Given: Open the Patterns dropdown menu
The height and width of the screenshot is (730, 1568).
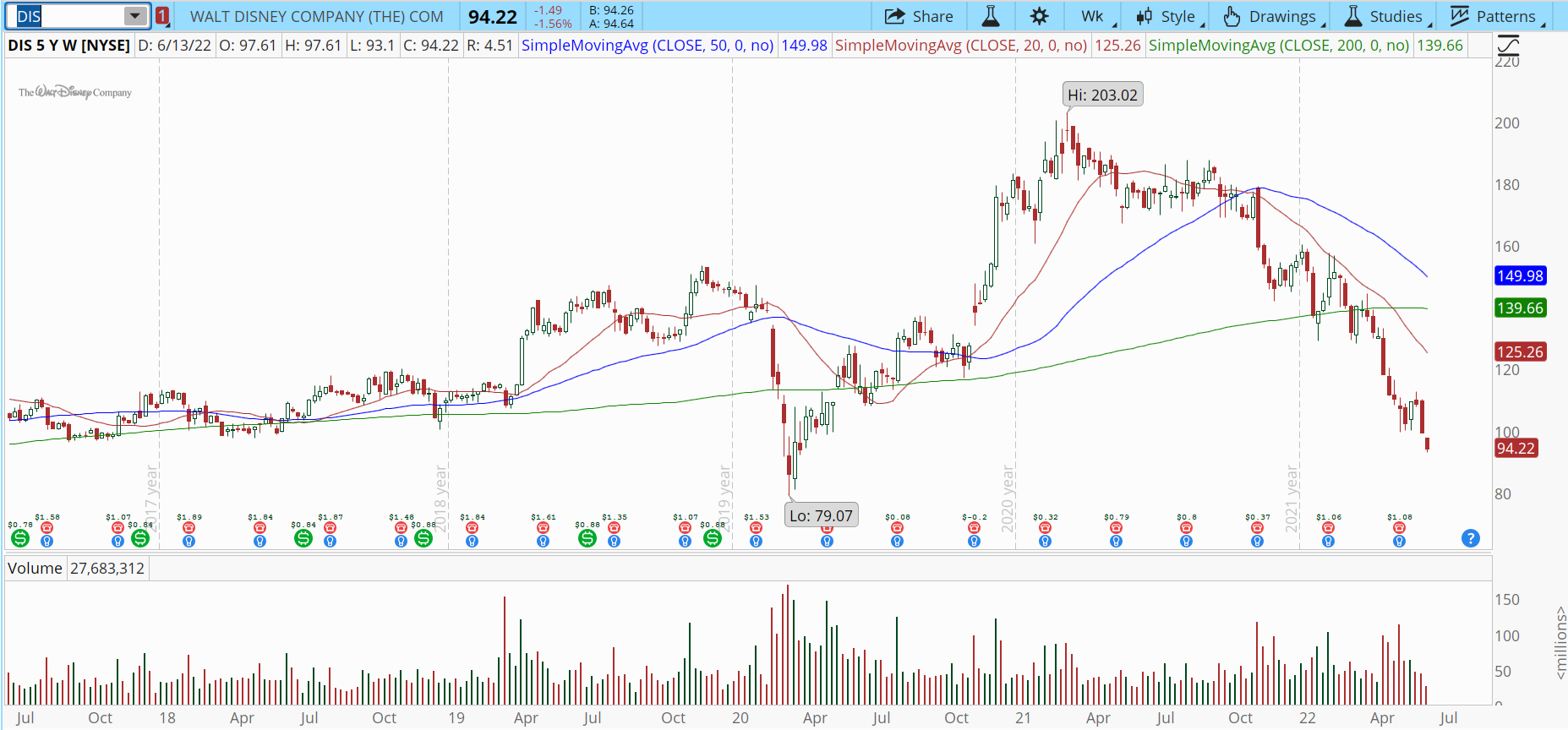Looking at the screenshot, I should (x=1494, y=16).
